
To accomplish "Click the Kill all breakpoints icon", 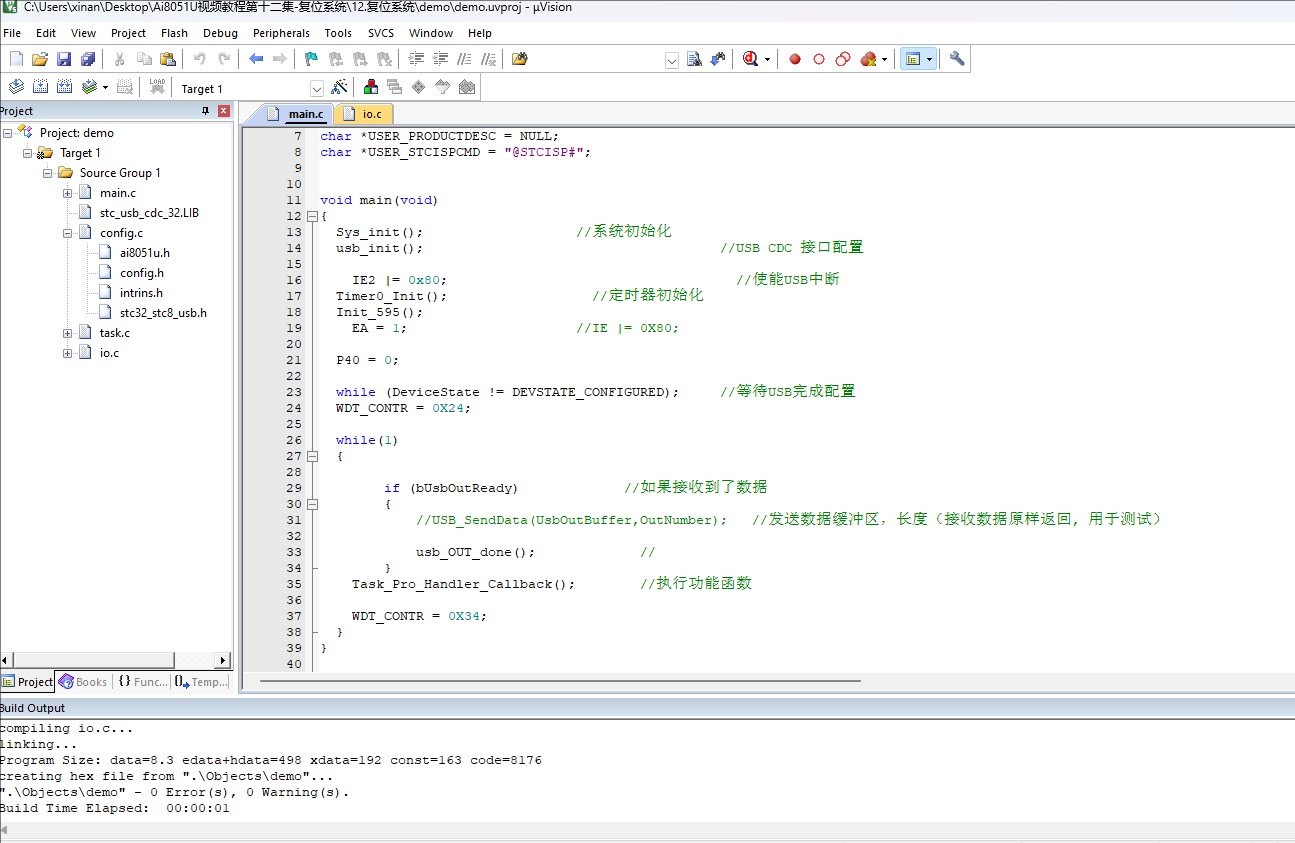I will pyautogui.click(x=868, y=59).
